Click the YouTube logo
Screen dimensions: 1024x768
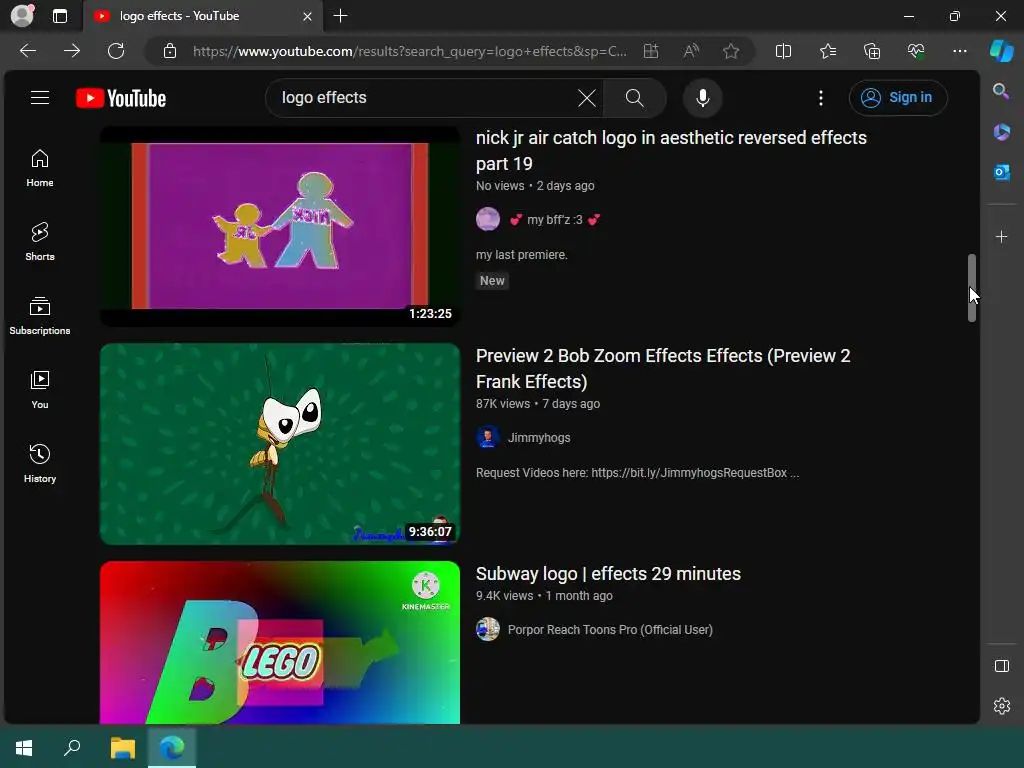(121, 98)
